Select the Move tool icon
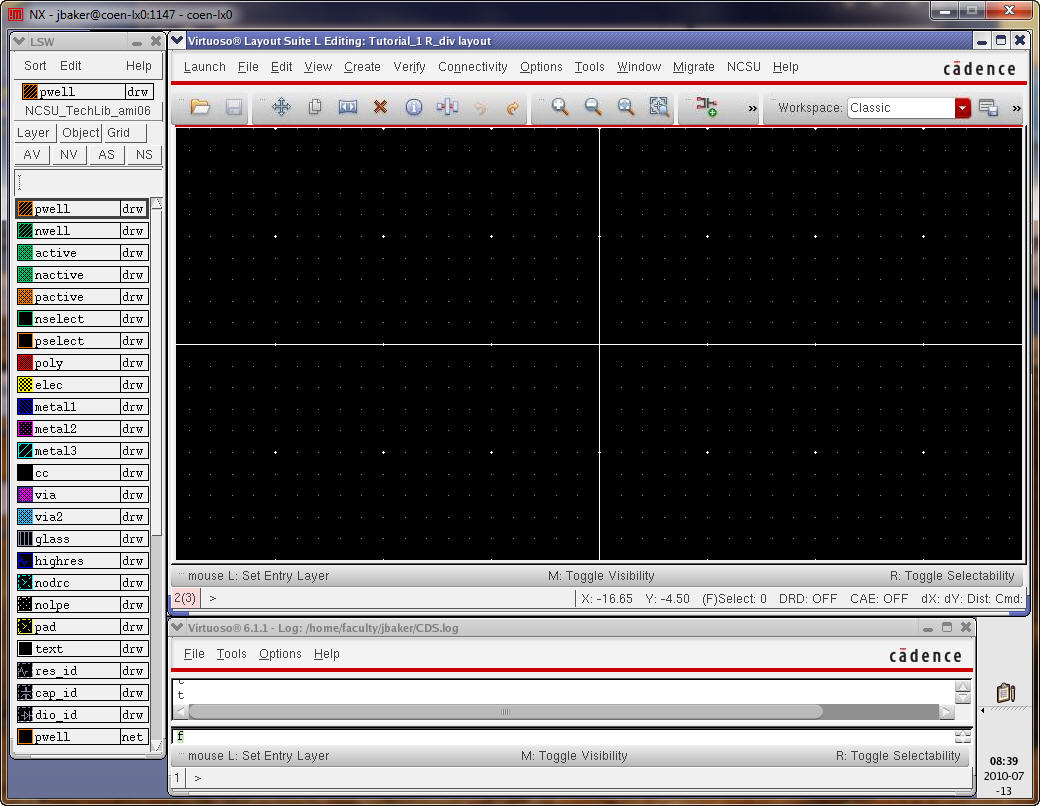 tap(281, 107)
